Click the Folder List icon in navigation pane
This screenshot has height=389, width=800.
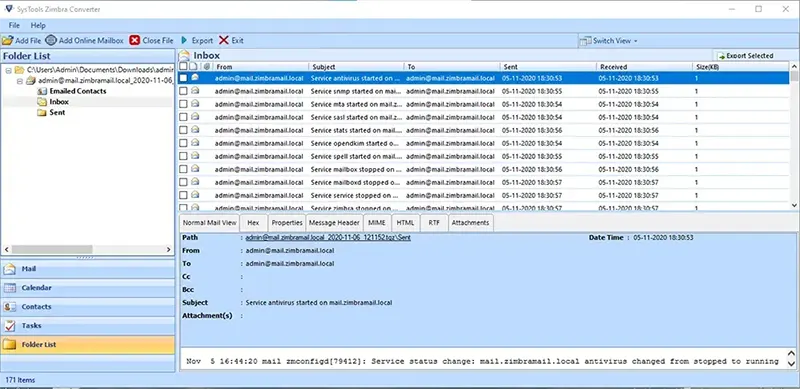[10, 345]
